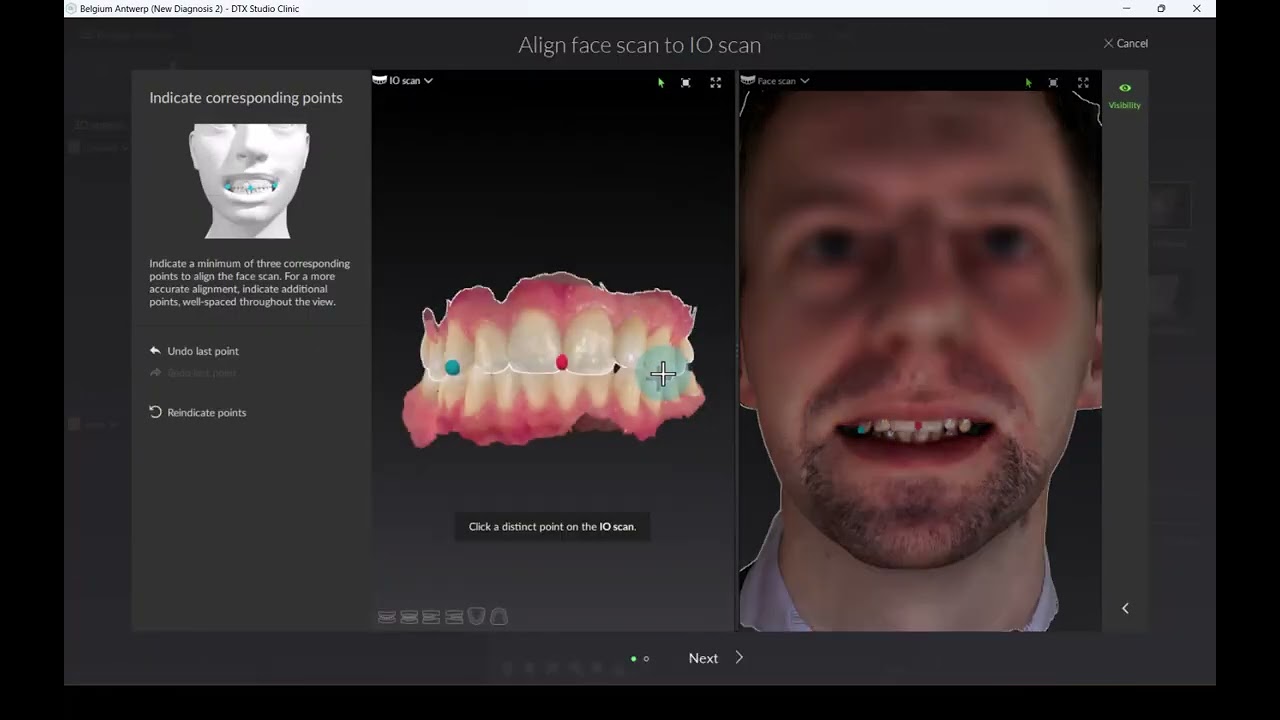Click the DTX Studio Clinic app icon in title bar
Image resolution: width=1280 pixels, height=720 pixels.
(71, 9)
